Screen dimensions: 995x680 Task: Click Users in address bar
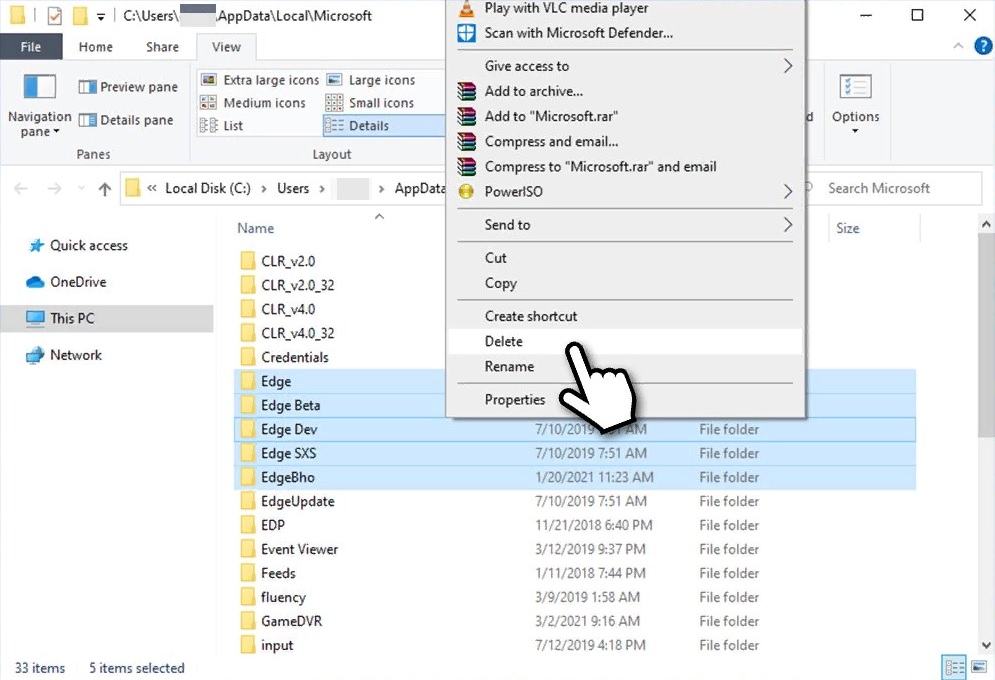coord(293,188)
